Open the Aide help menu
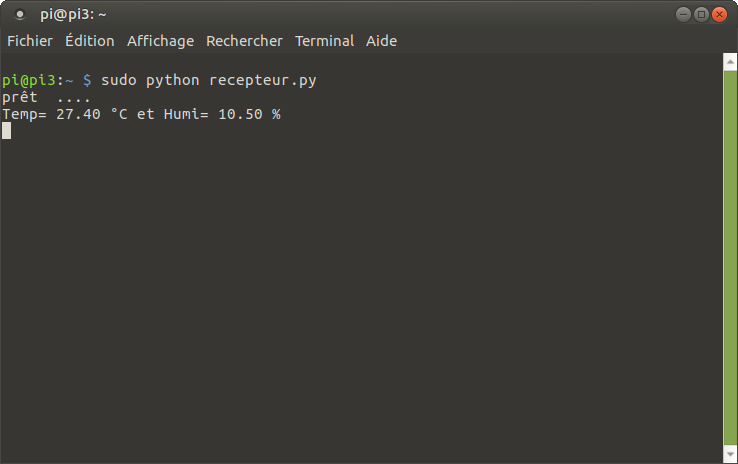Viewport: 738px width, 464px height. click(381, 41)
